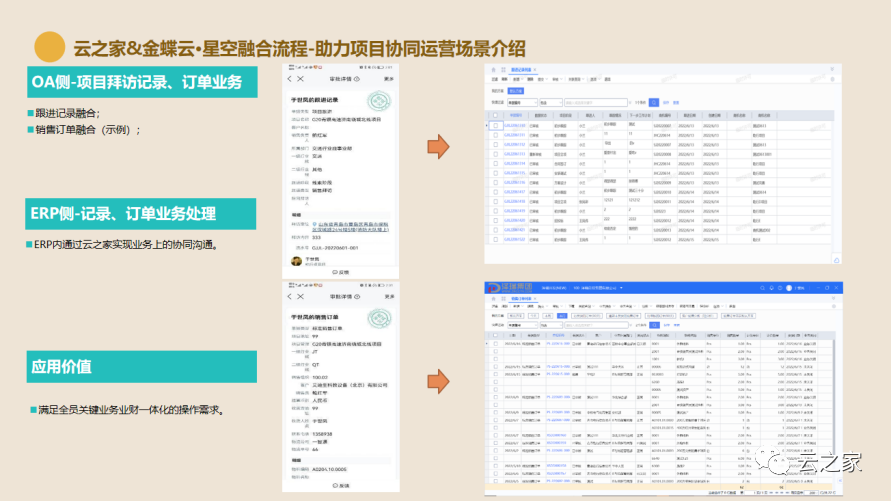Select the blue 缺省方案 filter scheme button

[516, 91]
